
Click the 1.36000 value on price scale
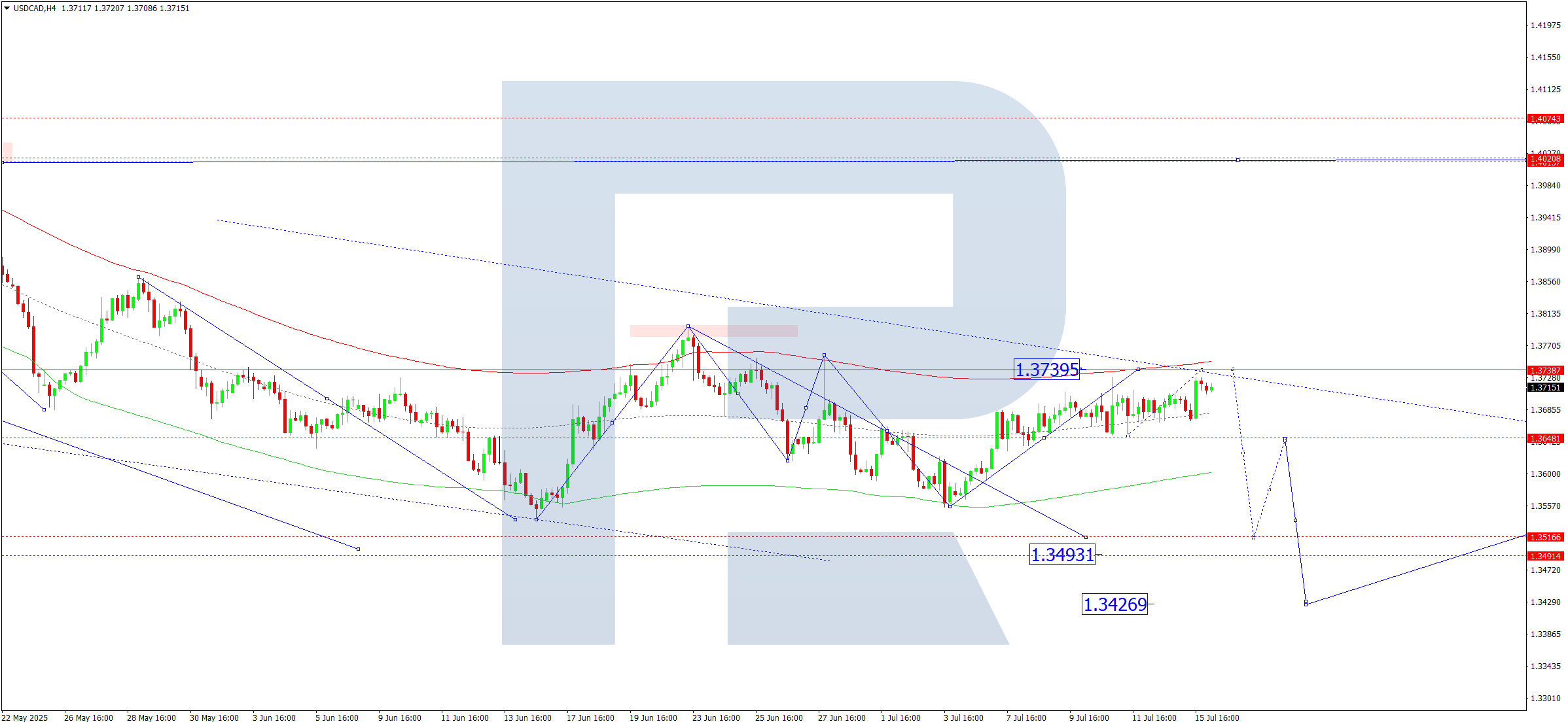(1545, 474)
